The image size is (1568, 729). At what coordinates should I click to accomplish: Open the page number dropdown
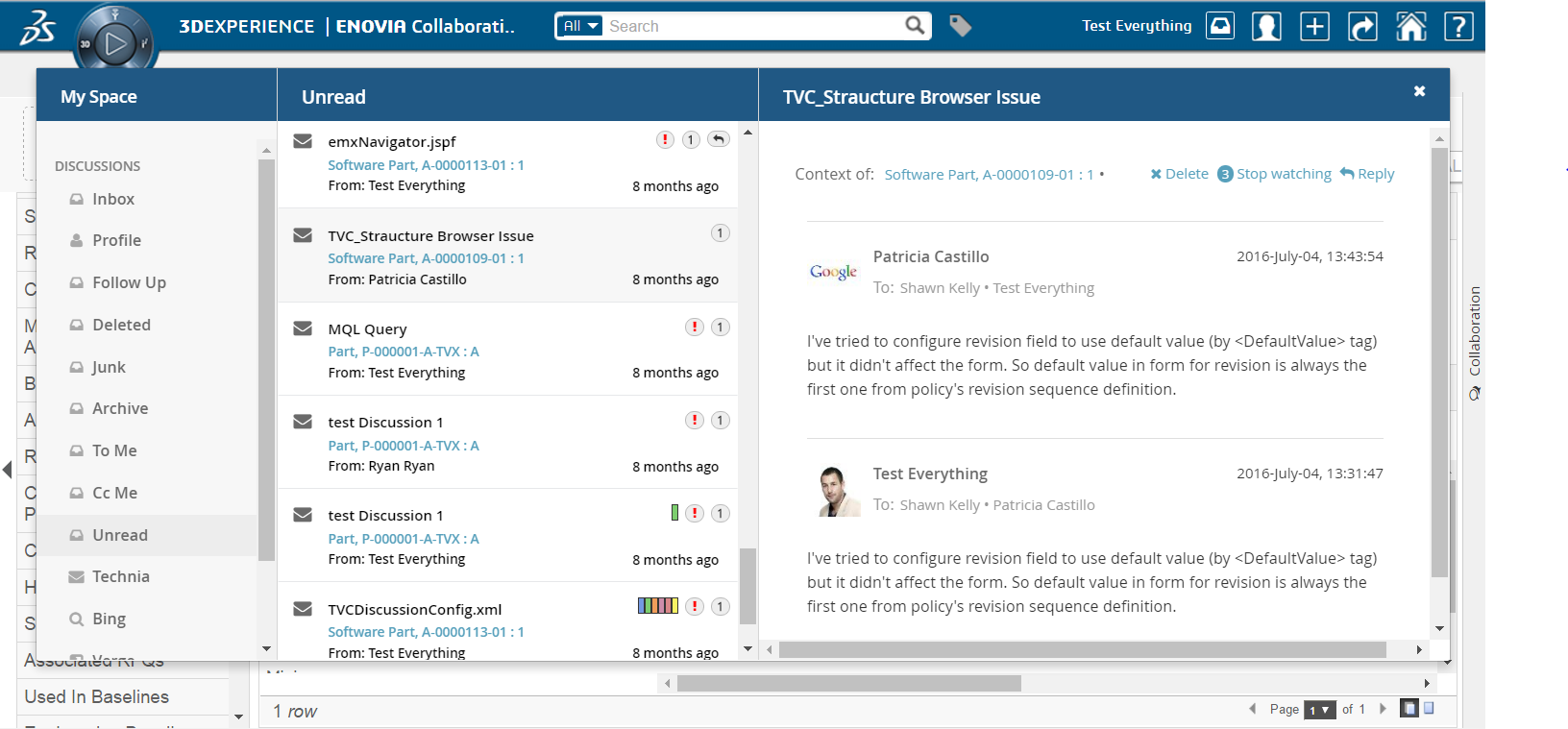pyautogui.click(x=1319, y=710)
